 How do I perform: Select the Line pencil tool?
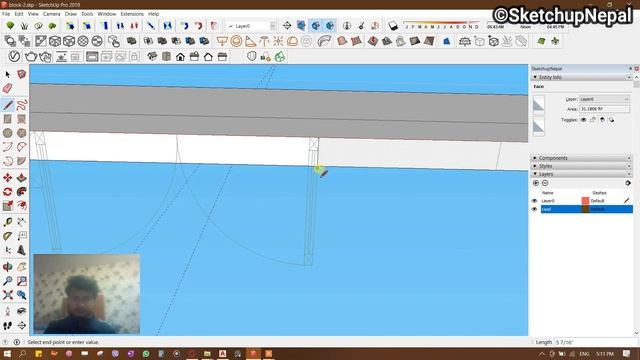pos(8,105)
